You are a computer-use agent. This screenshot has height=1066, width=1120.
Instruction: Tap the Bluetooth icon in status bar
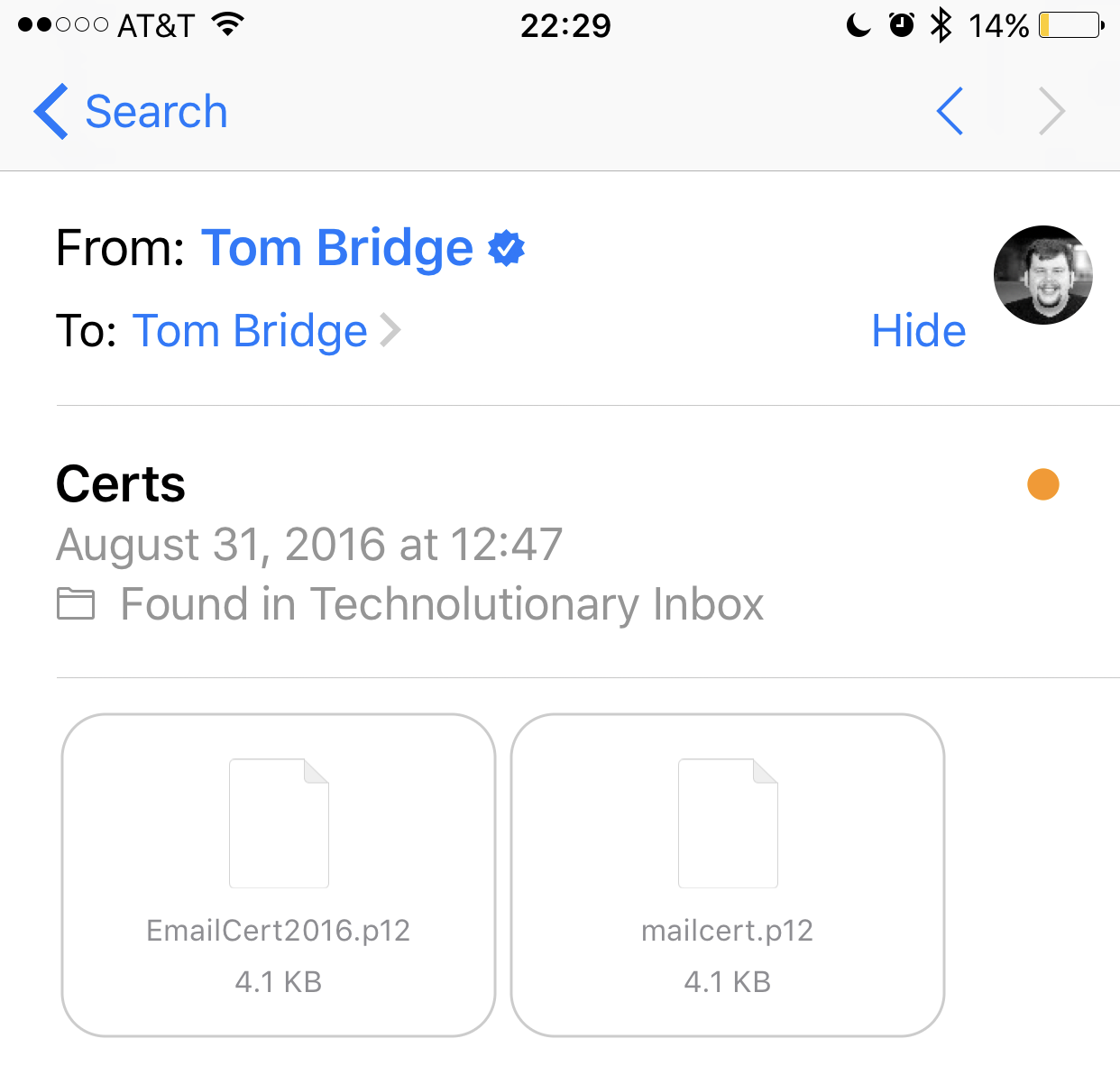tap(941, 25)
